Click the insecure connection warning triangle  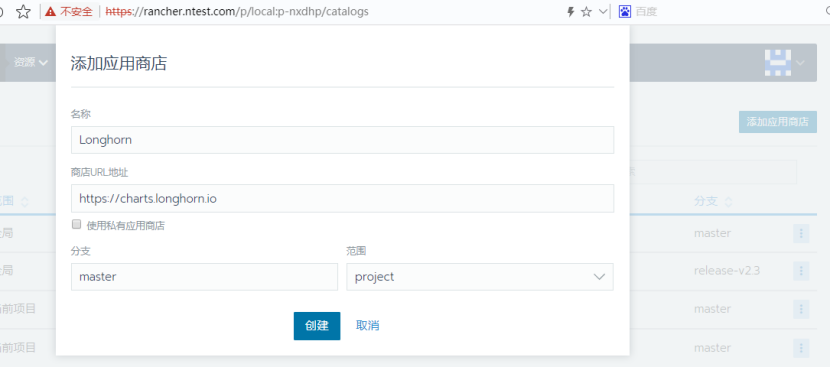50,12
